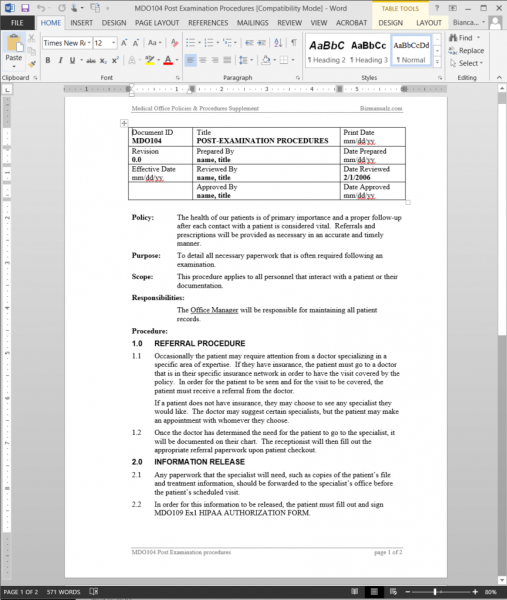Open Word Help question mark
Image resolution: width=507 pixels, height=600 pixels.
pyautogui.click(x=437, y=8)
